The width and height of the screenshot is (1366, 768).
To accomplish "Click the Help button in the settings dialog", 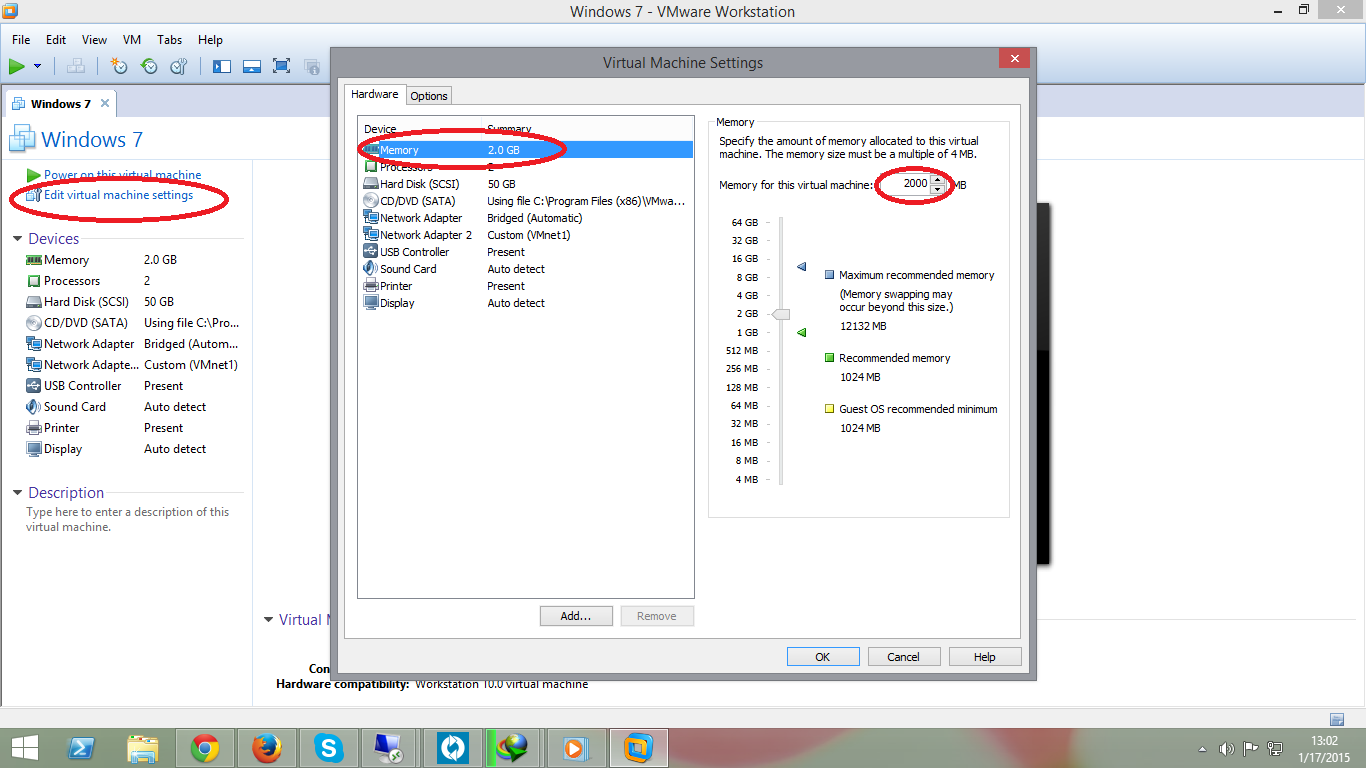I will 985,657.
